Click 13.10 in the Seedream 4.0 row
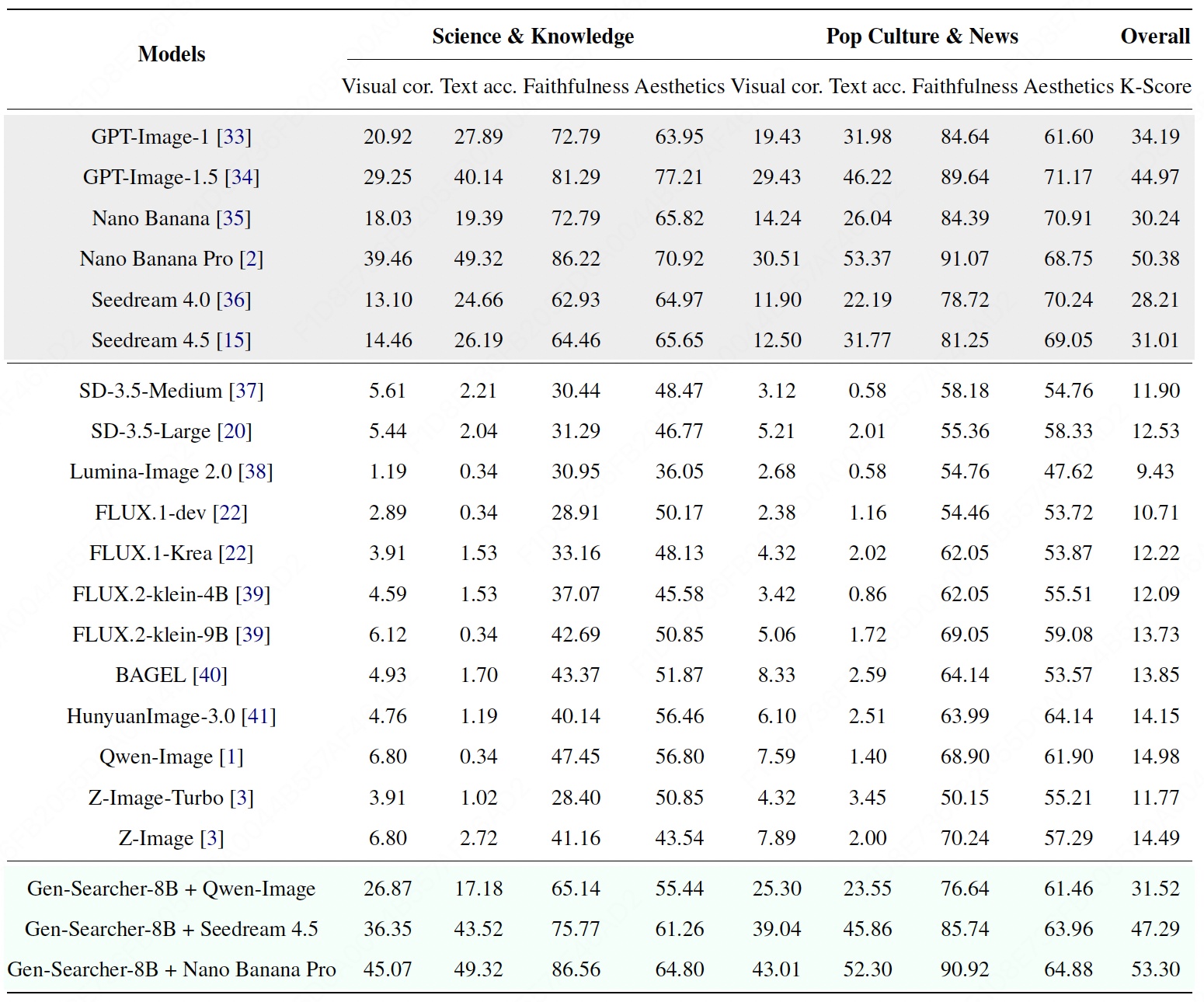Image resolution: width=1204 pixels, height=1002 pixels. [388, 300]
